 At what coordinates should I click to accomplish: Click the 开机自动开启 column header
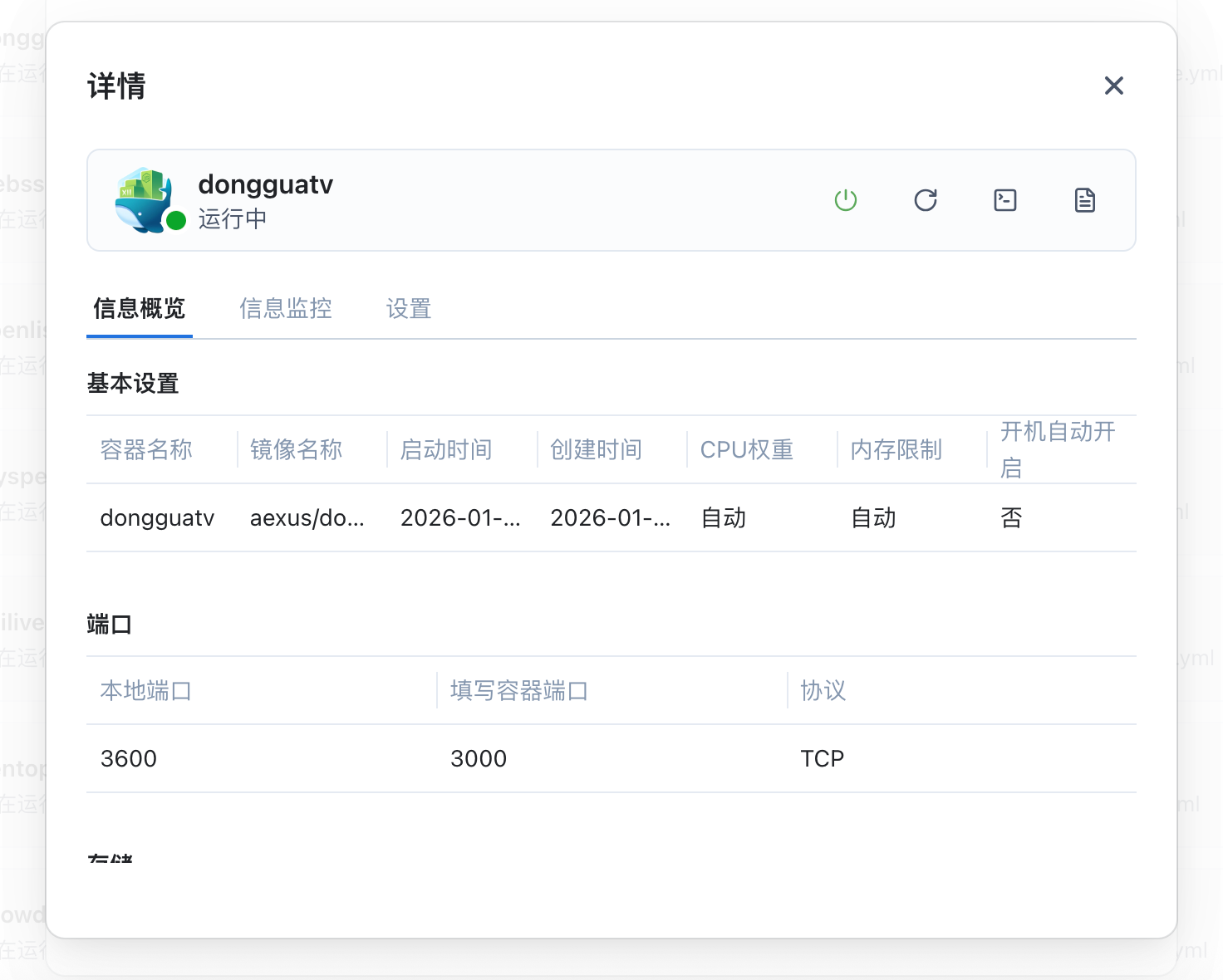pos(1057,449)
